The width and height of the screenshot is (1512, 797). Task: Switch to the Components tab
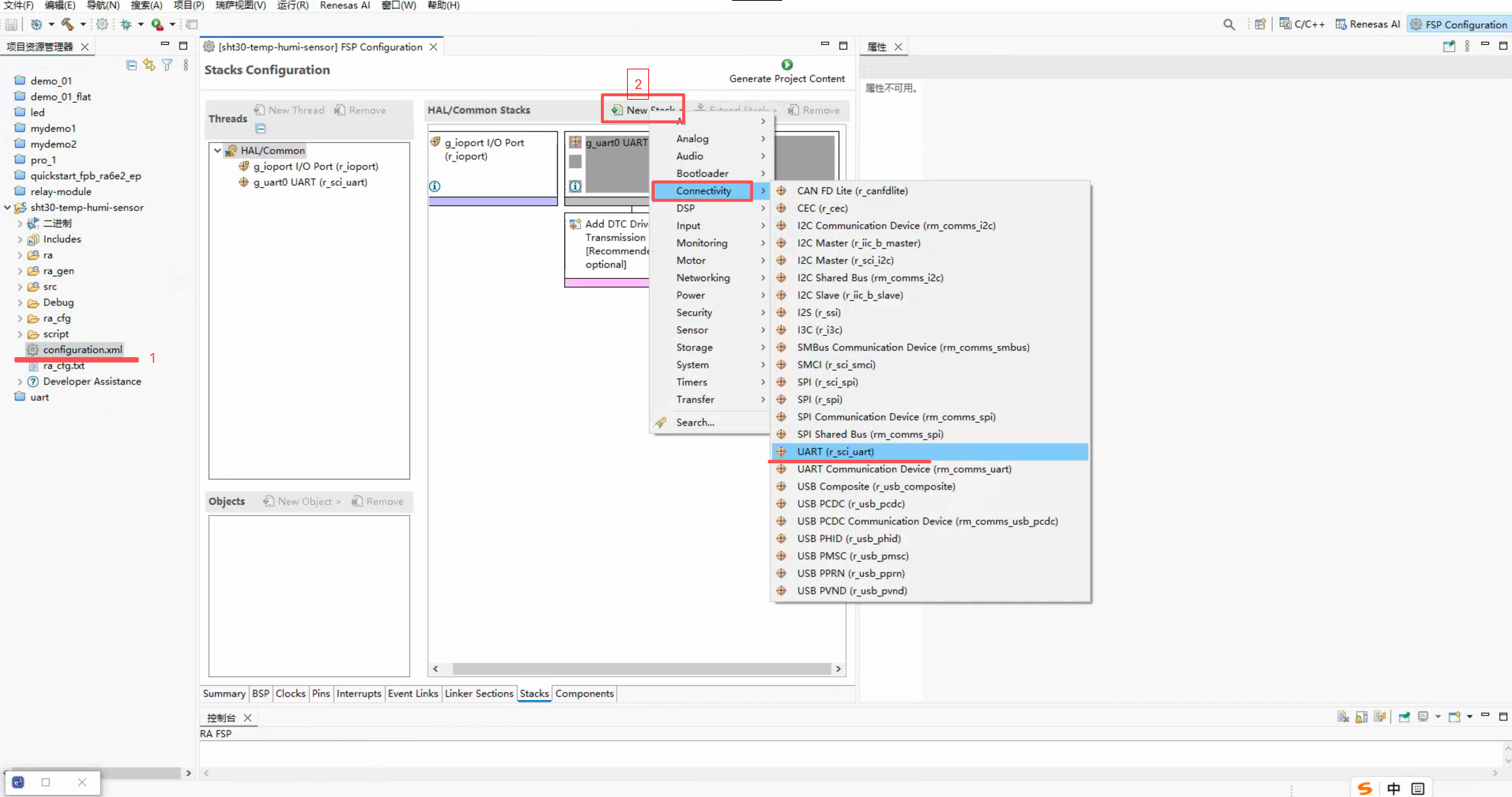585,694
